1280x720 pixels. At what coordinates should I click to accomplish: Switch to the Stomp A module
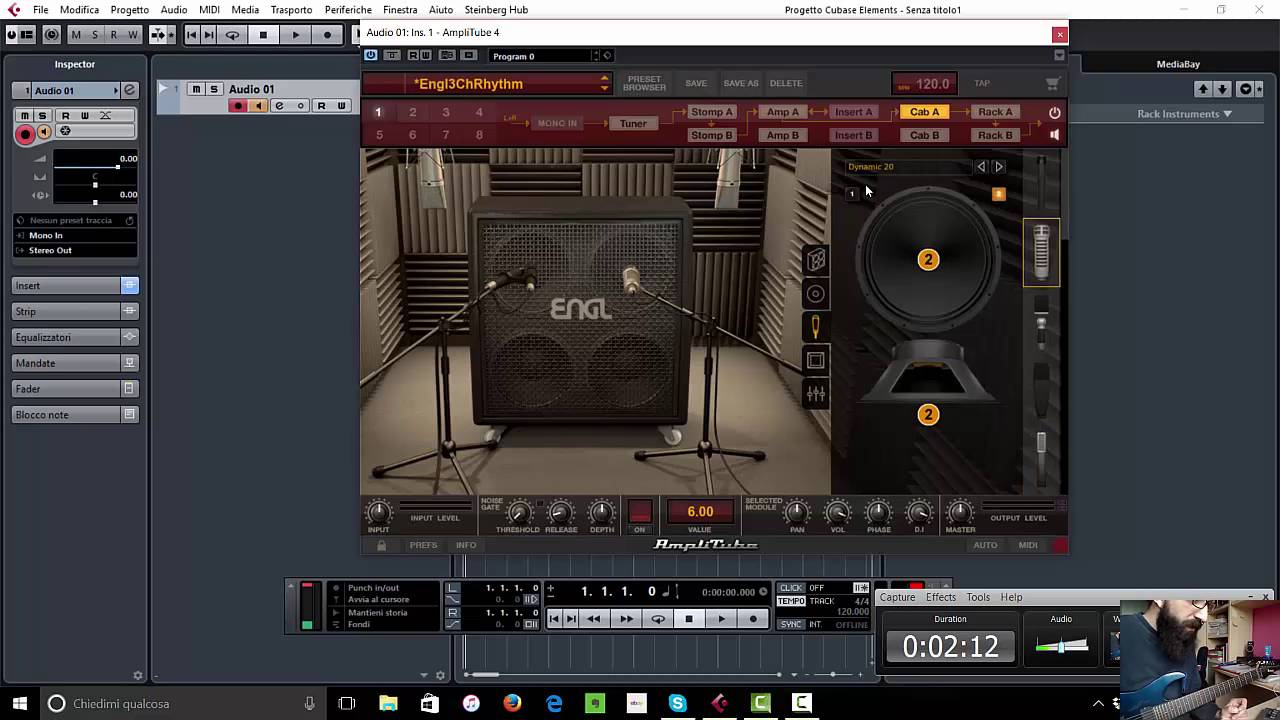(712, 112)
